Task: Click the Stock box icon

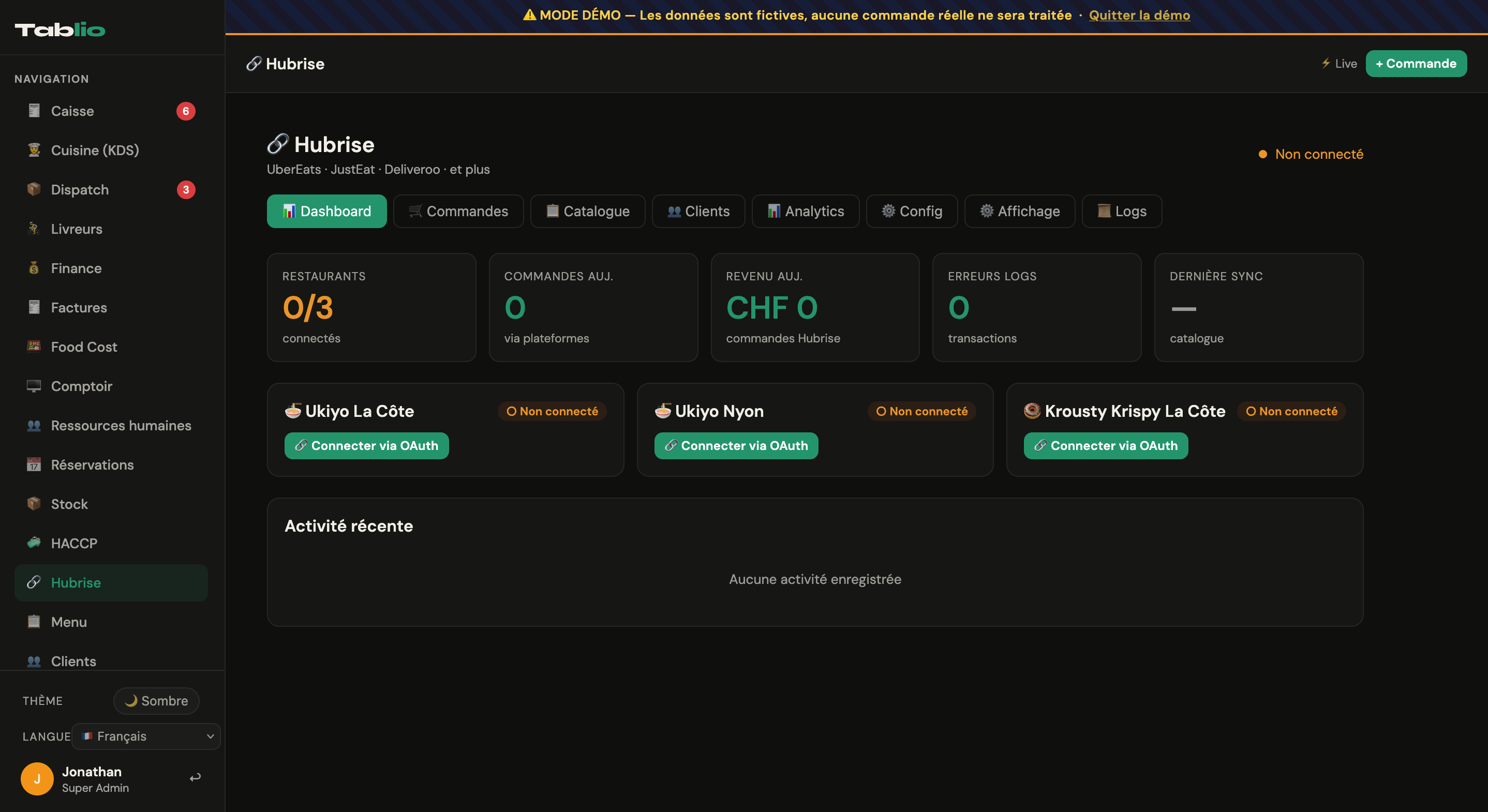Action: tap(34, 504)
